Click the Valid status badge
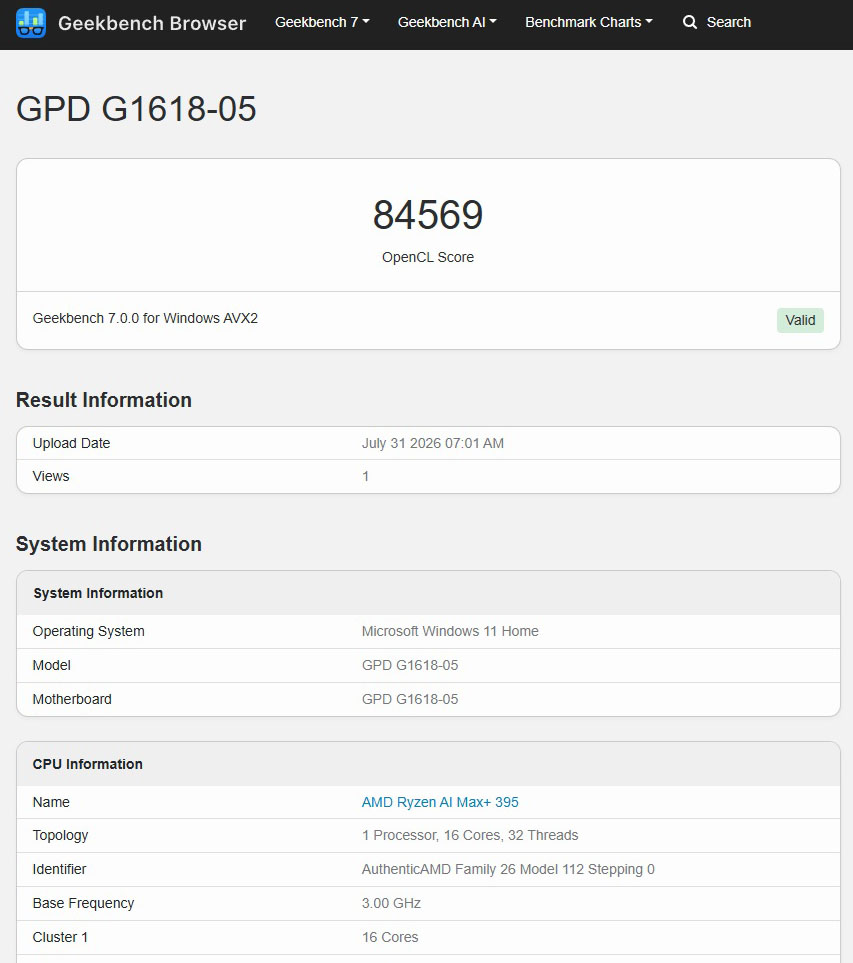Image resolution: width=853 pixels, height=963 pixels. (x=800, y=321)
